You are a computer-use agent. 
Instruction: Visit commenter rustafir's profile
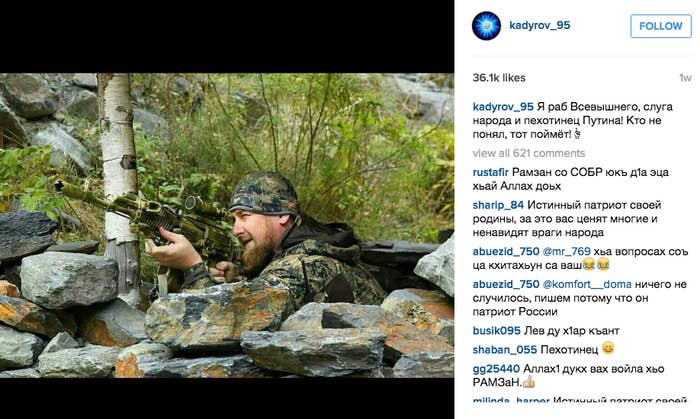point(491,172)
